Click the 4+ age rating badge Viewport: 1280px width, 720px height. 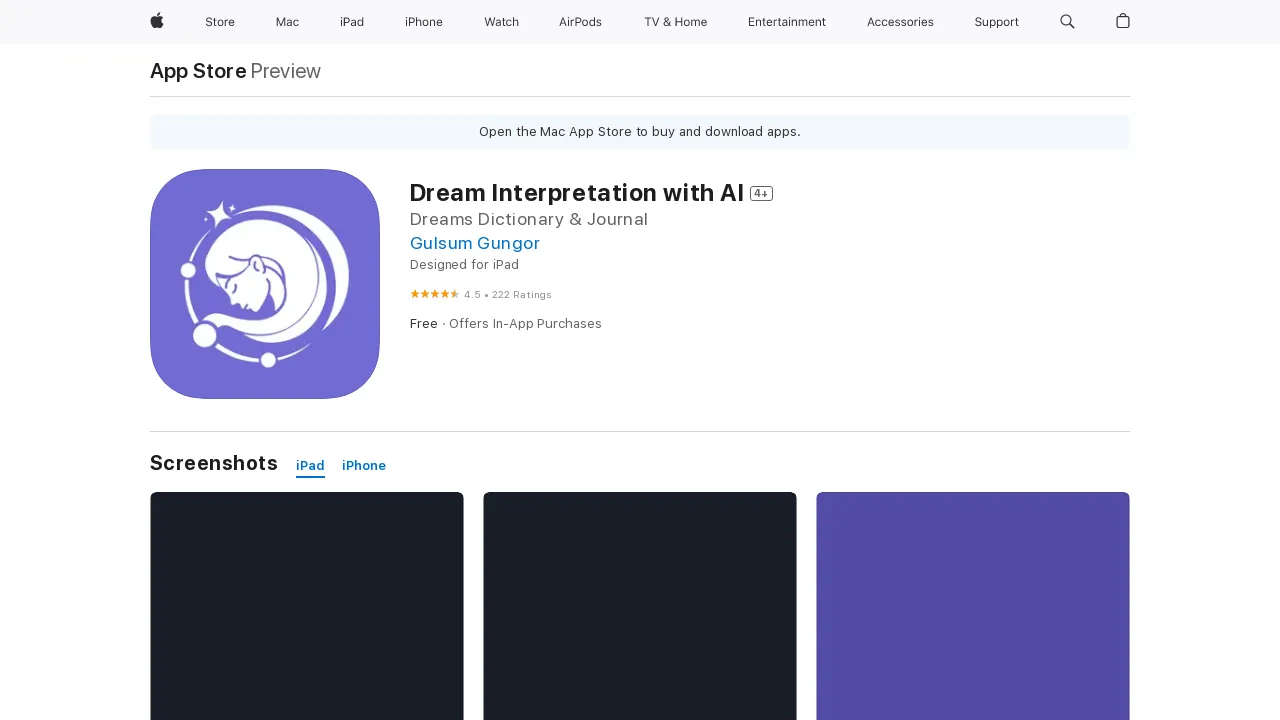pyautogui.click(x=761, y=193)
